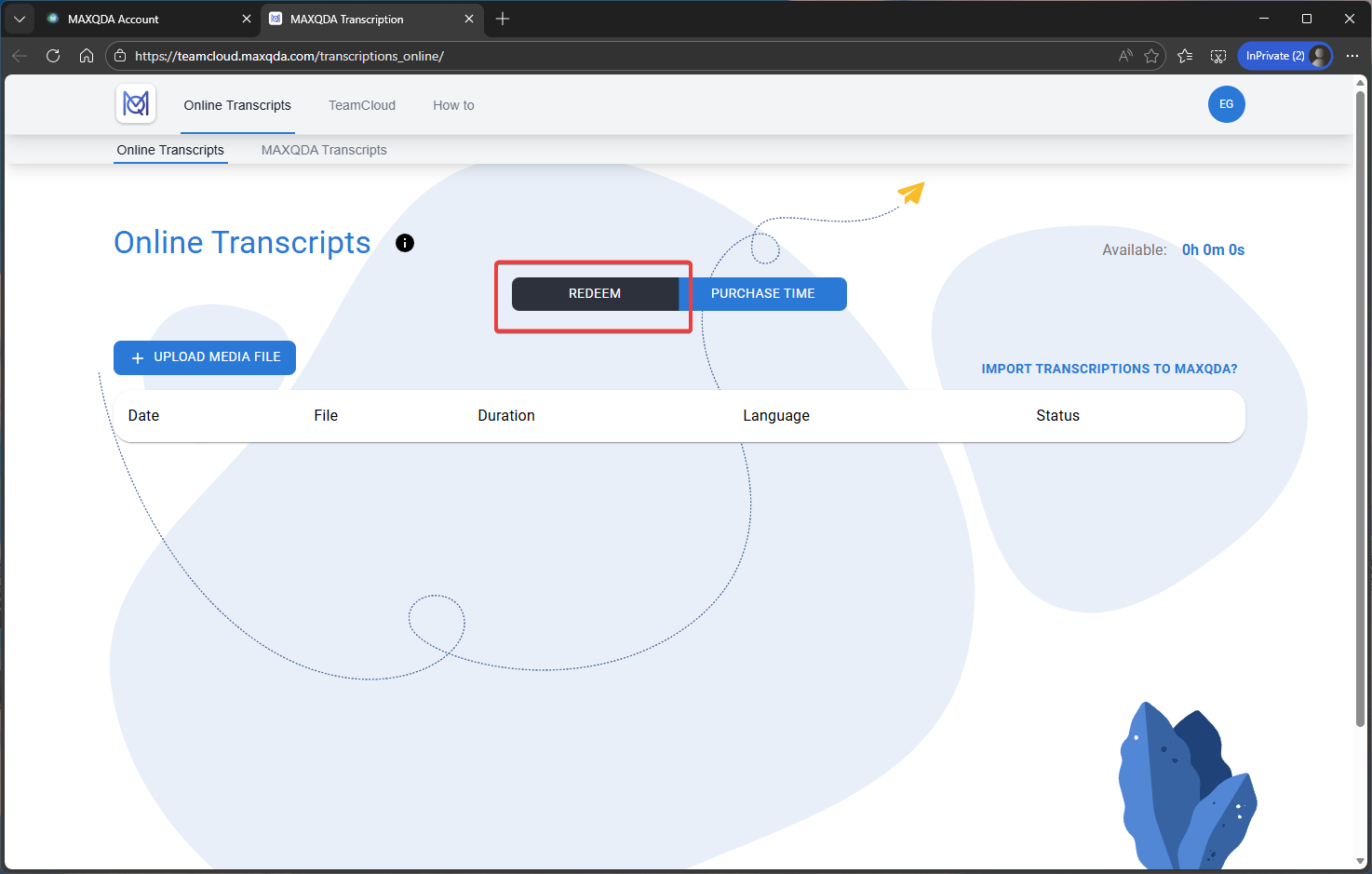Go to browser home page icon

click(x=87, y=56)
